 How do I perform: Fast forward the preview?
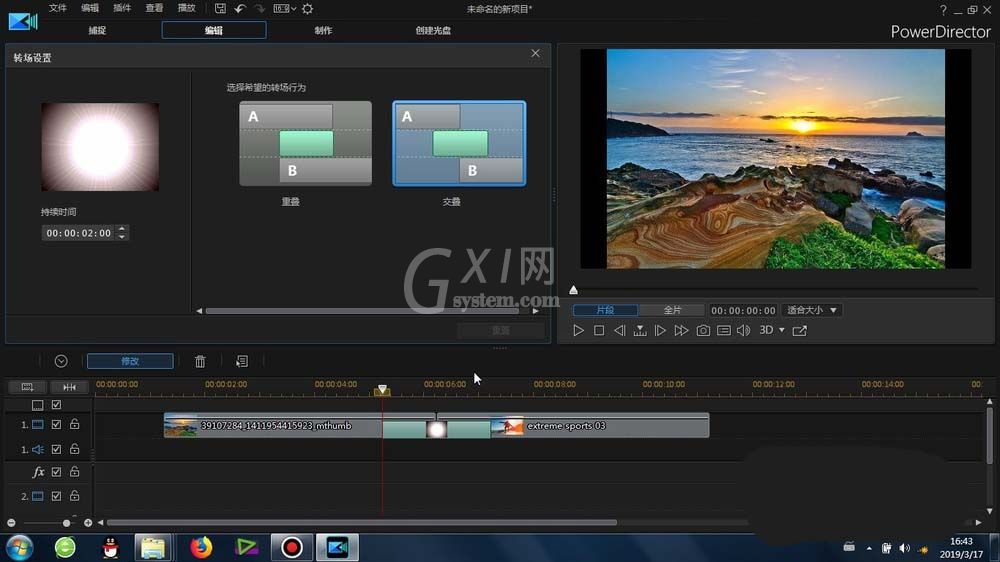681,330
